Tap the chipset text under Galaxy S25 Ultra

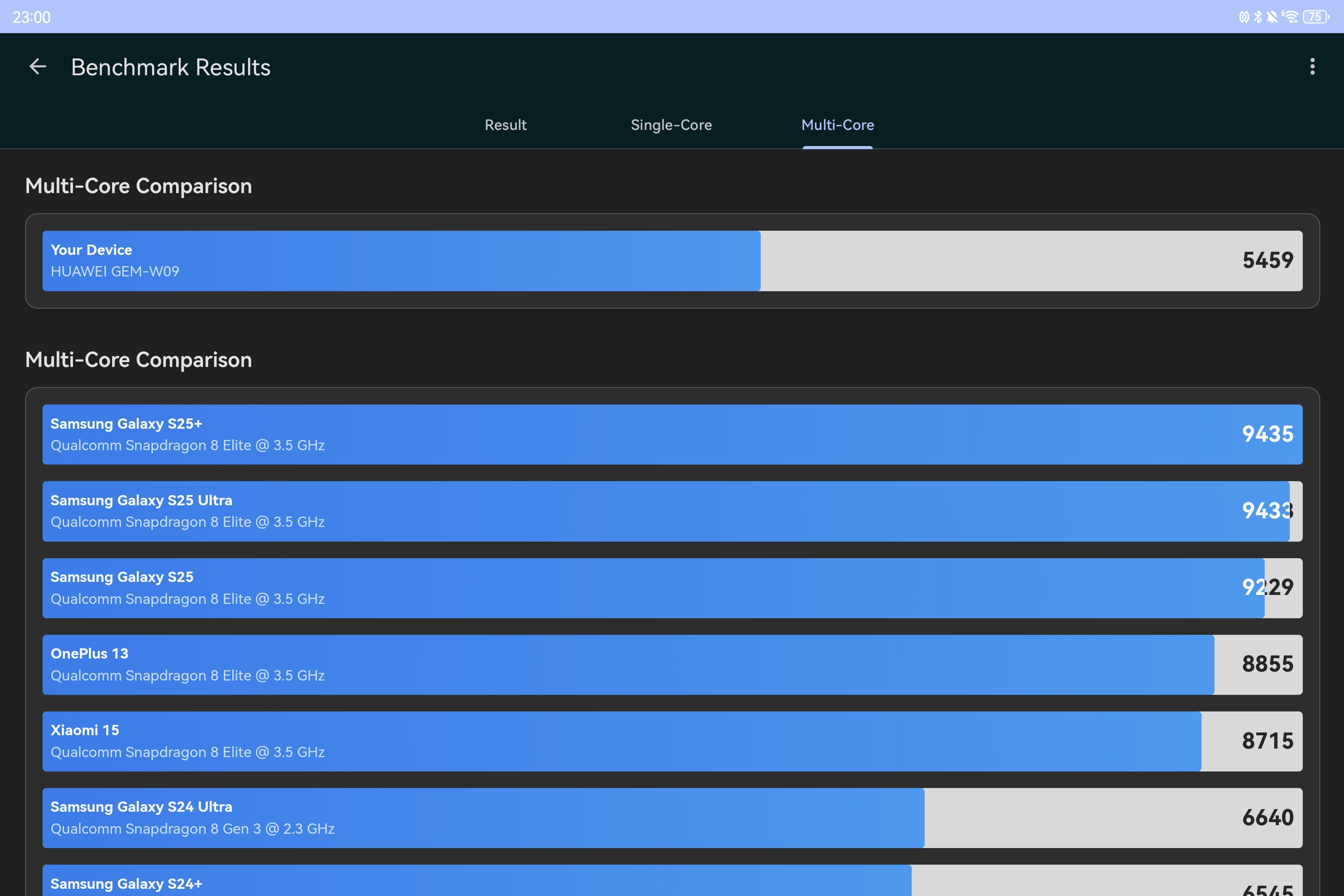(x=187, y=522)
